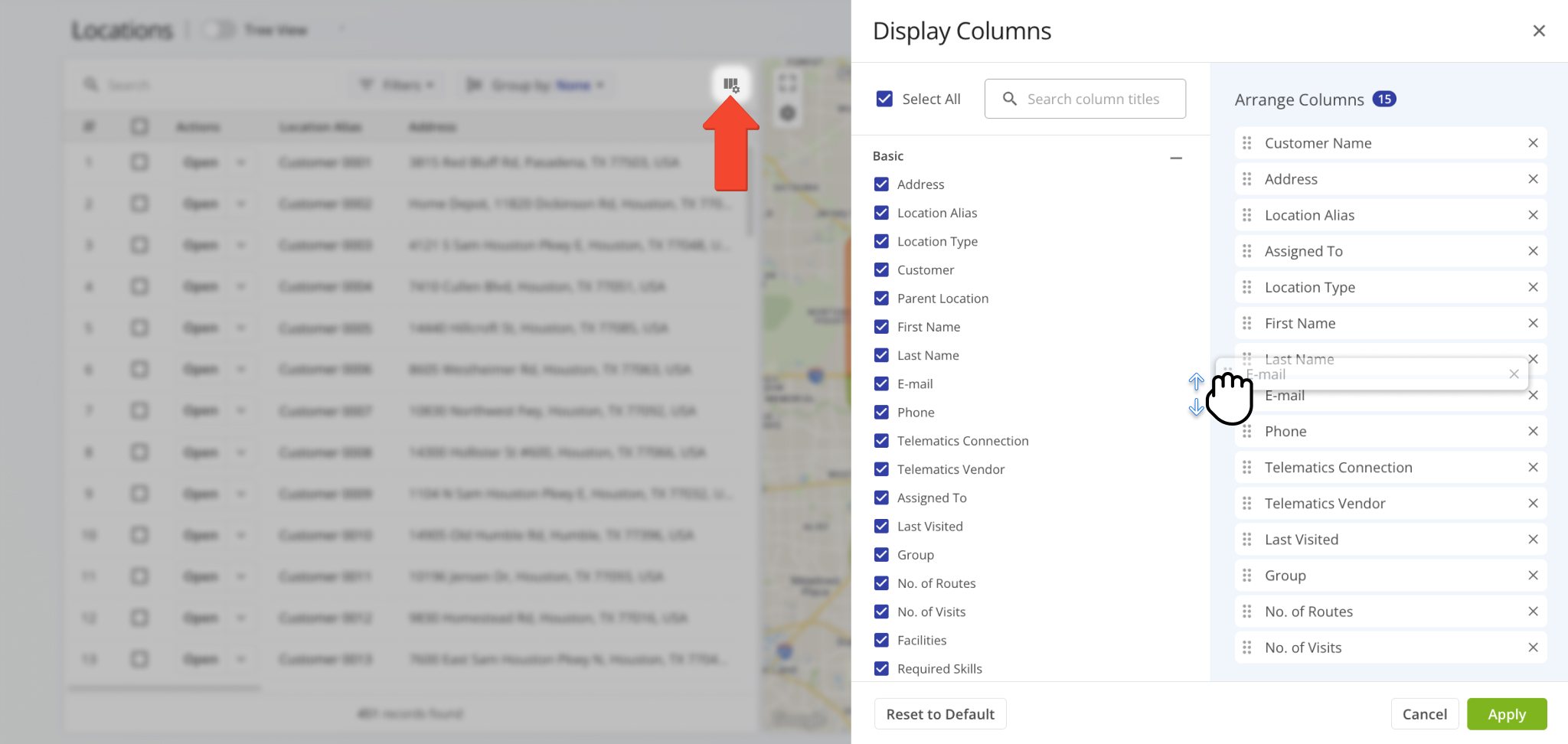Toggle Tree View switch in Locations
The width and height of the screenshot is (1568, 744).
click(x=218, y=30)
